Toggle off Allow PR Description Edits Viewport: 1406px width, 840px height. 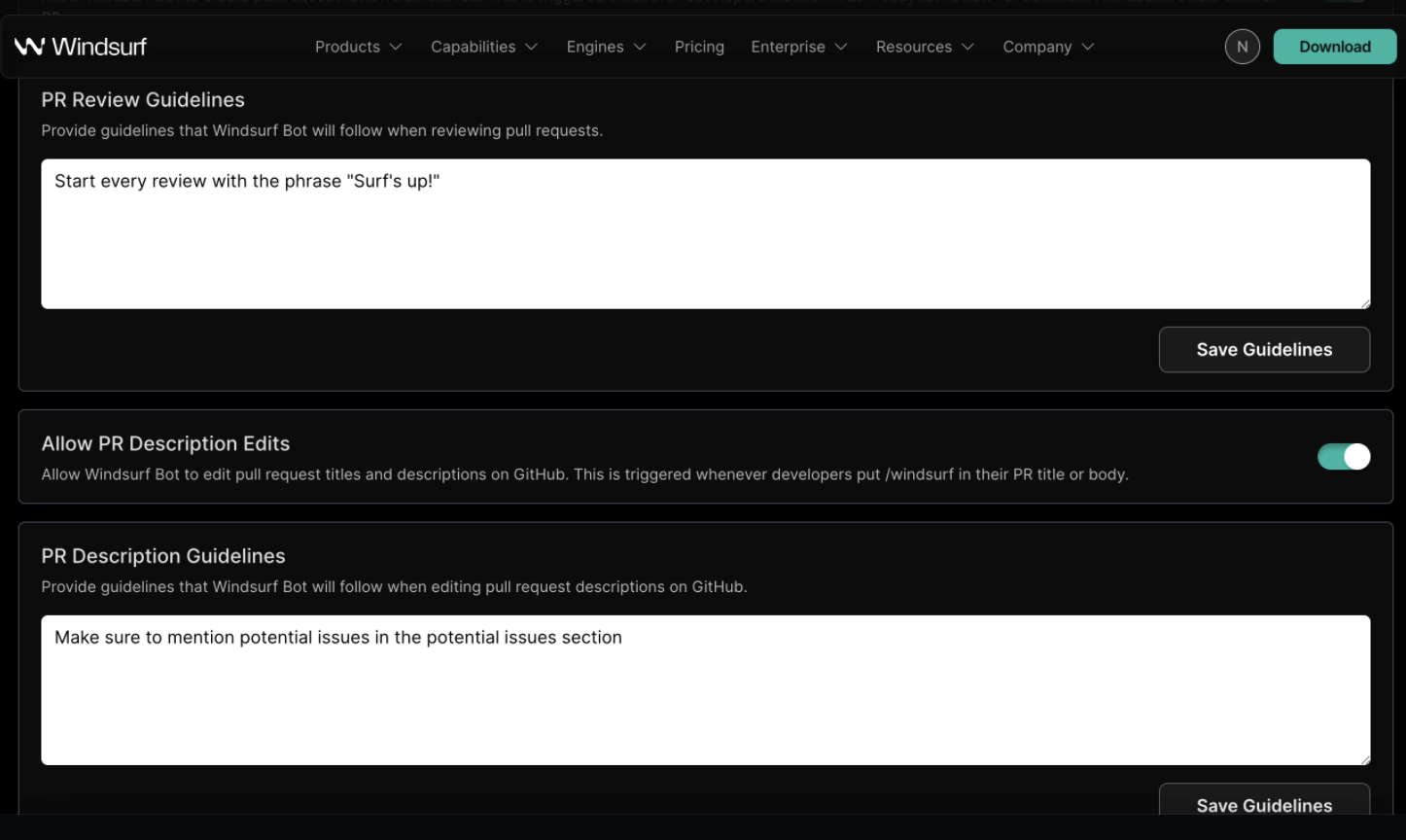click(x=1344, y=456)
